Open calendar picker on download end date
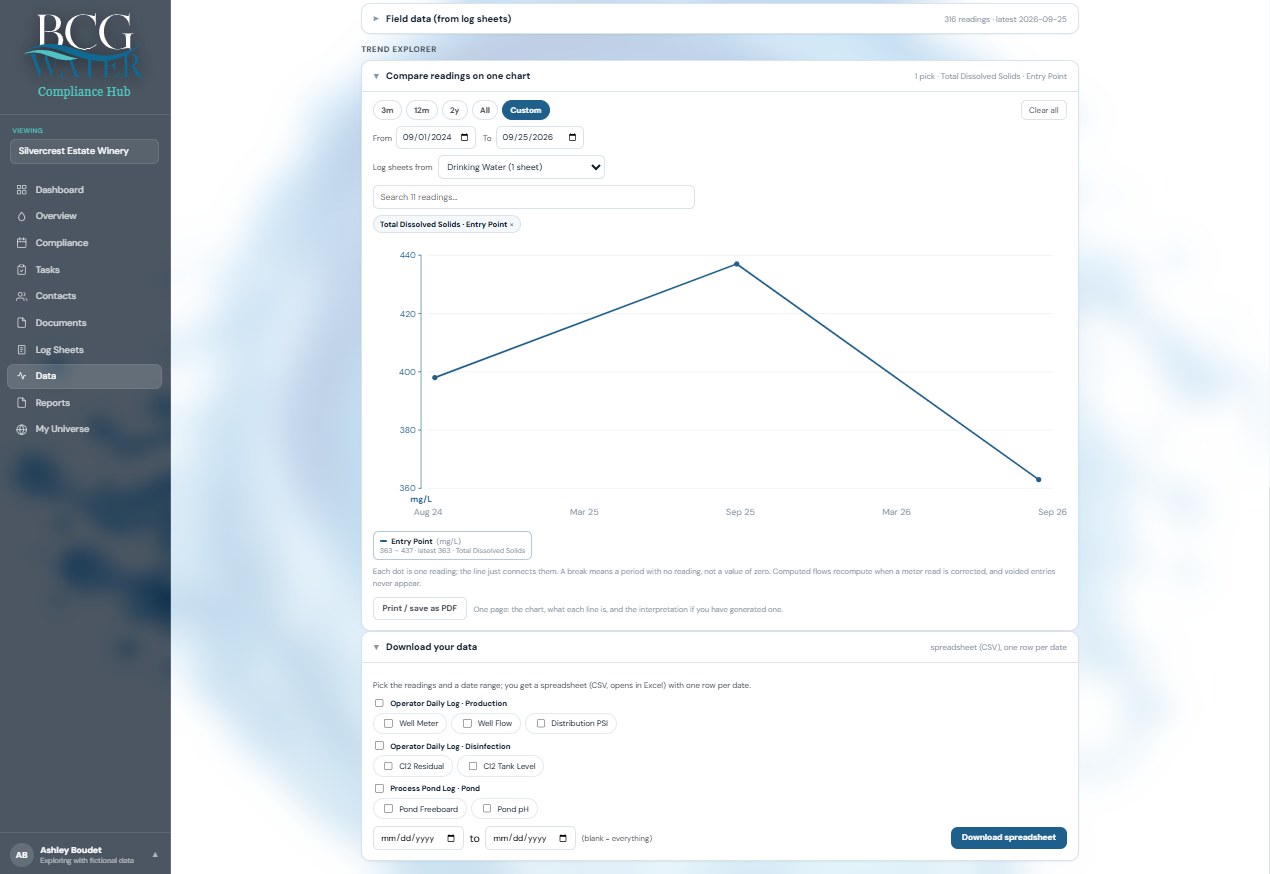The height and width of the screenshot is (874, 1270). [564, 838]
